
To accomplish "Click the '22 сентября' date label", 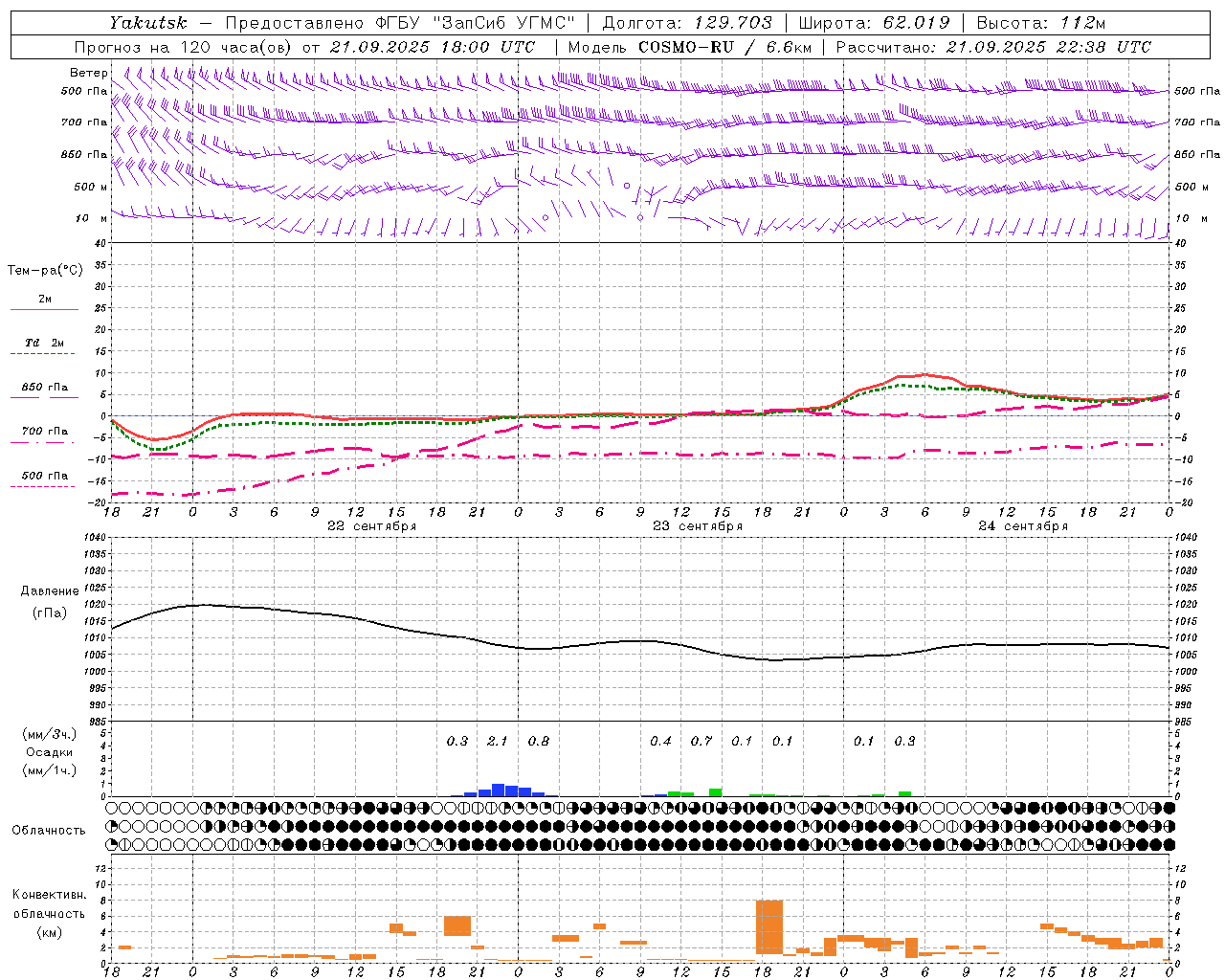I will point(372,526).
